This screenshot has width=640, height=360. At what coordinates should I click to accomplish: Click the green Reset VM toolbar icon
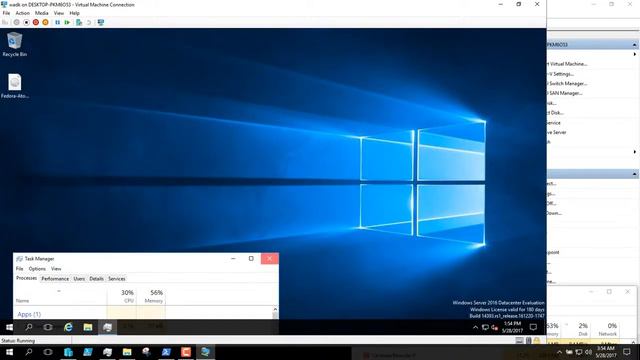coord(67,22)
